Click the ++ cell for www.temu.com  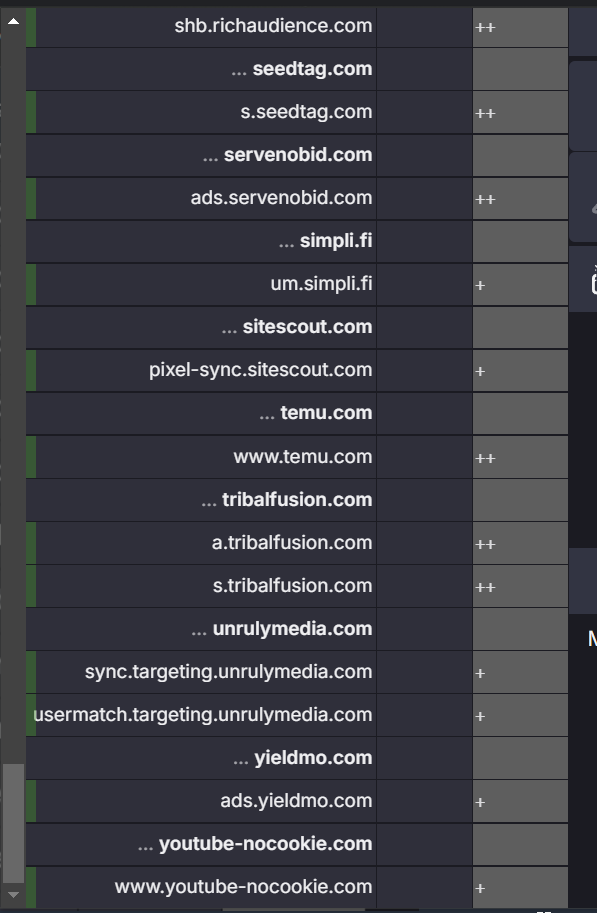pos(520,457)
